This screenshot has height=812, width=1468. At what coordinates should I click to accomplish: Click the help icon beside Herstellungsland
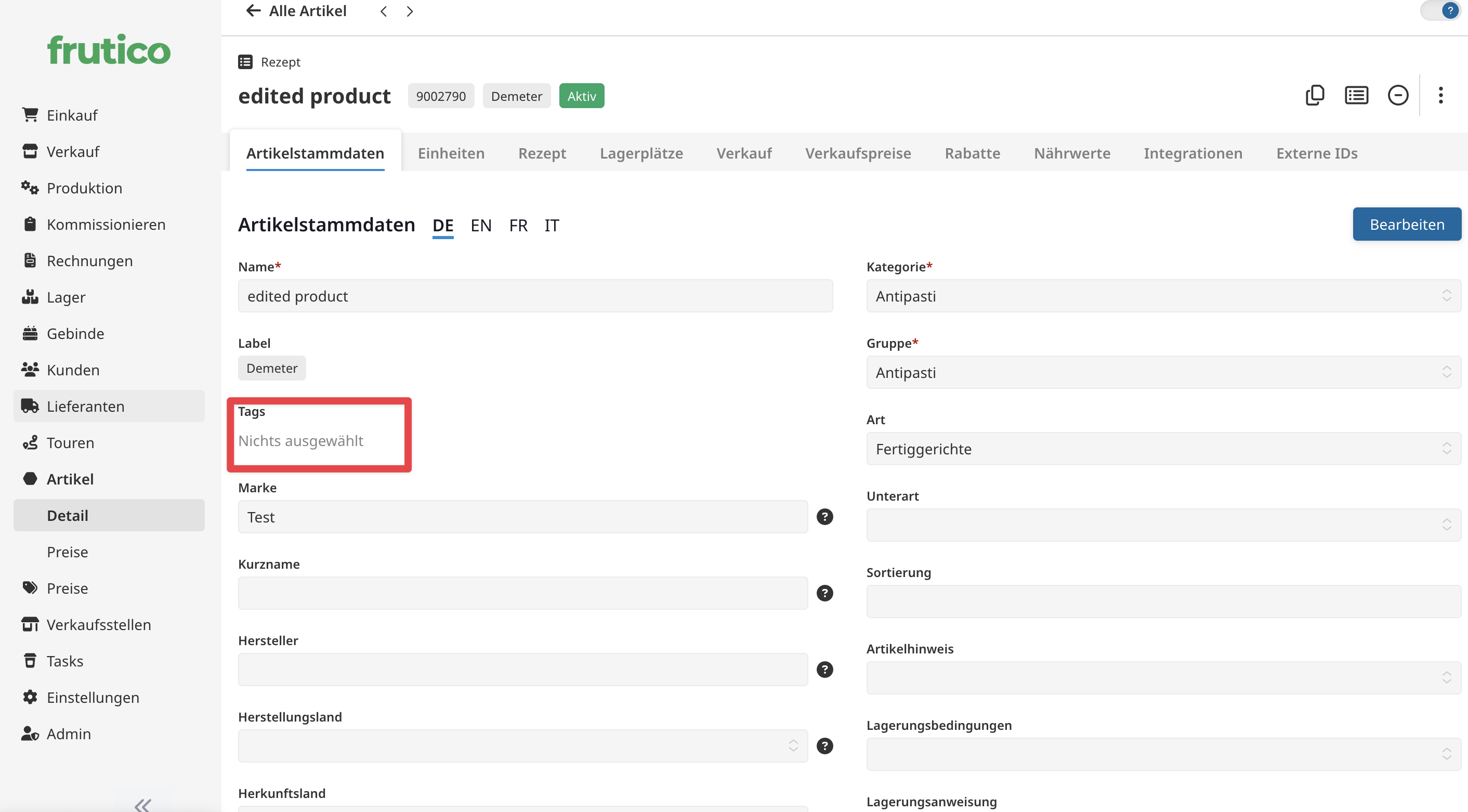pyautogui.click(x=824, y=746)
